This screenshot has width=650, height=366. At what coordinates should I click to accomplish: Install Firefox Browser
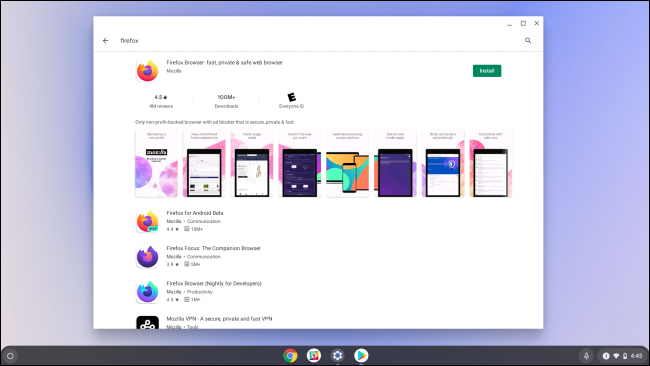click(x=487, y=71)
